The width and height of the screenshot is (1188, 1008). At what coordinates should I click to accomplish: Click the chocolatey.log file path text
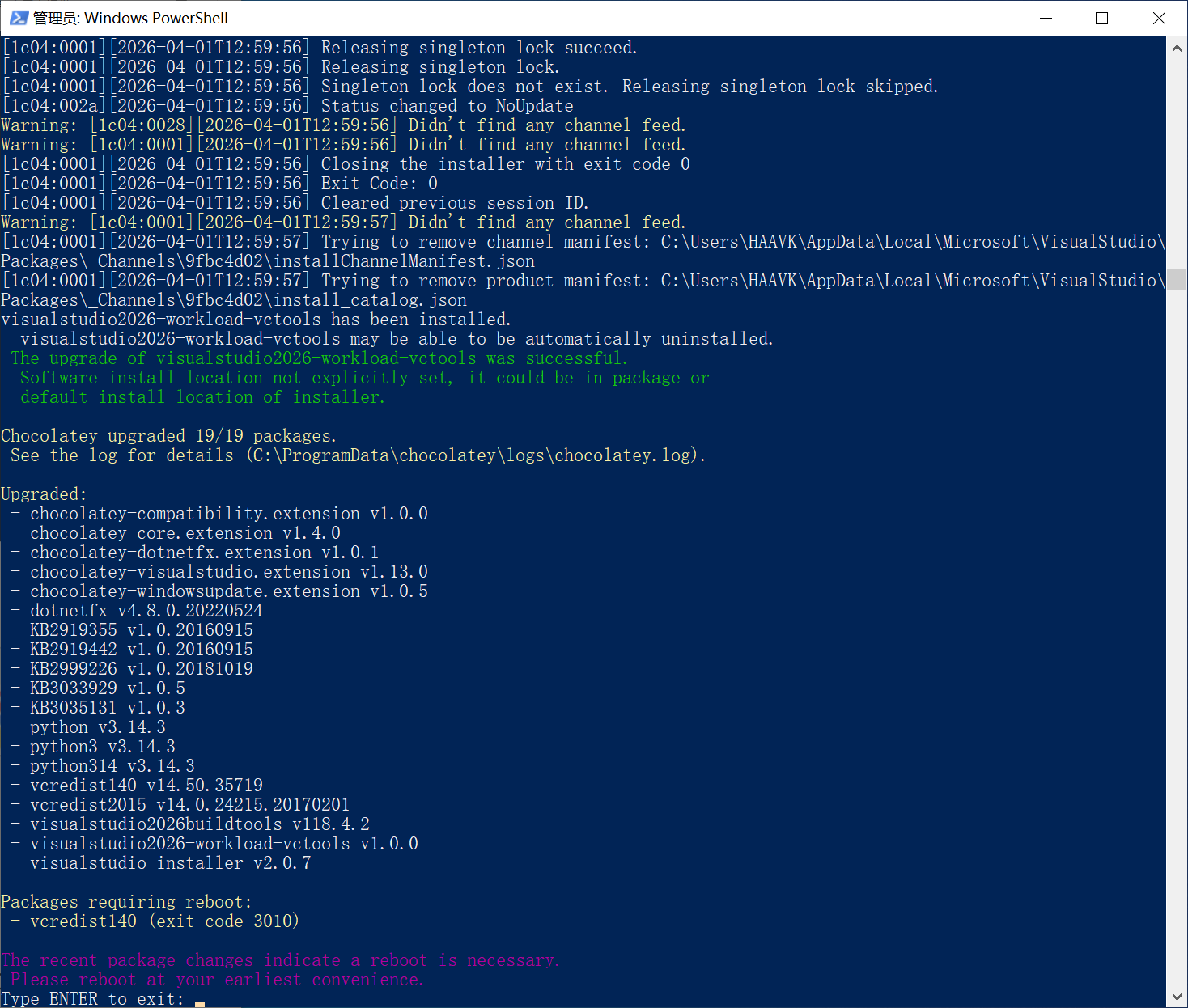pyautogui.click(x=473, y=455)
